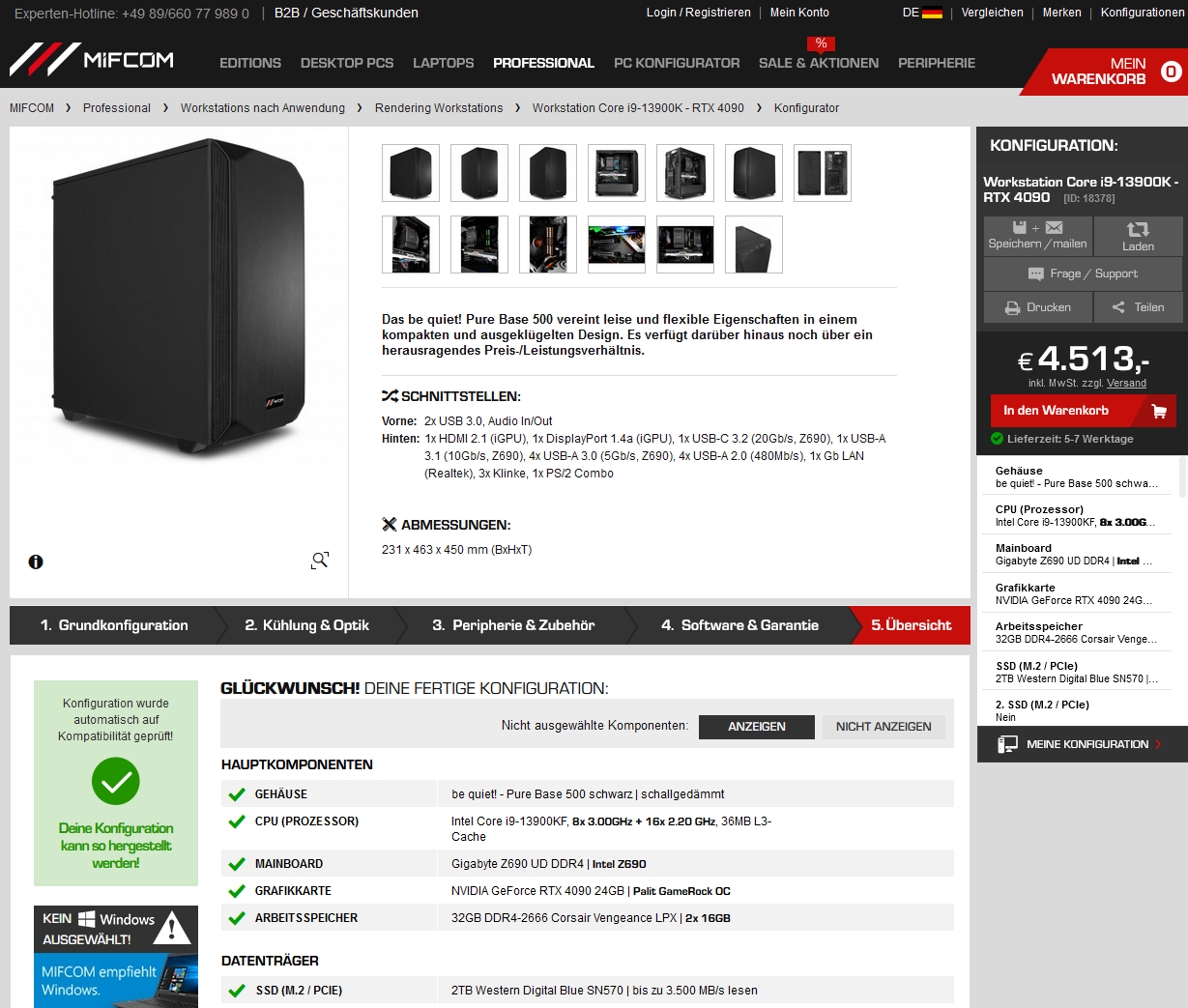Click the Laden reload icon button
This screenshot has height=1008, width=1188.
click(1138, 236)
